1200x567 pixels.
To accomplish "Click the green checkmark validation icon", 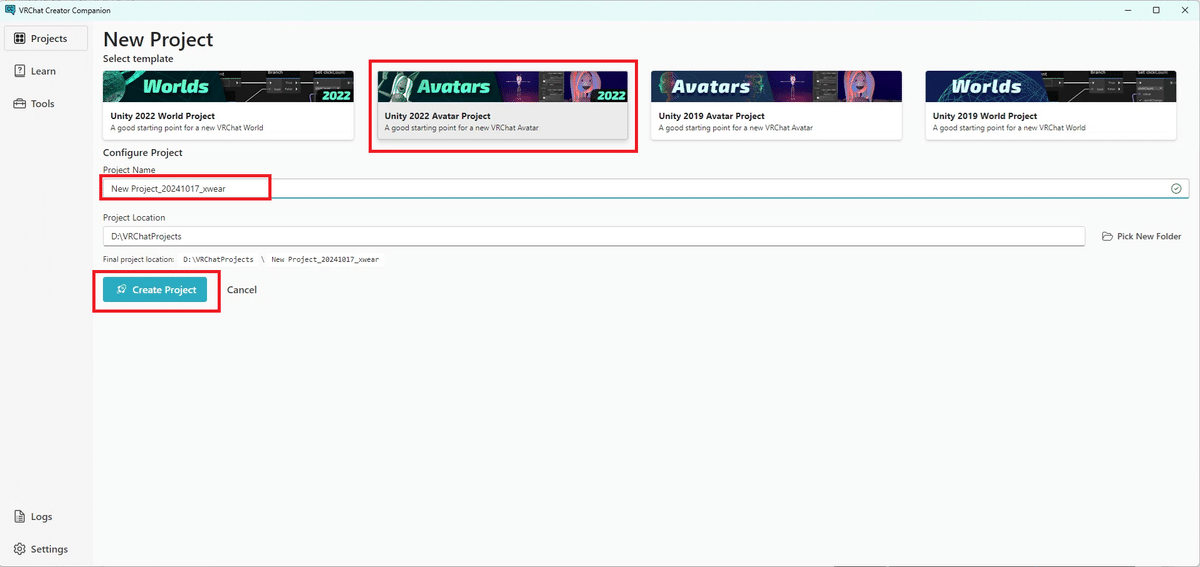I will [x=1176, y=188].
